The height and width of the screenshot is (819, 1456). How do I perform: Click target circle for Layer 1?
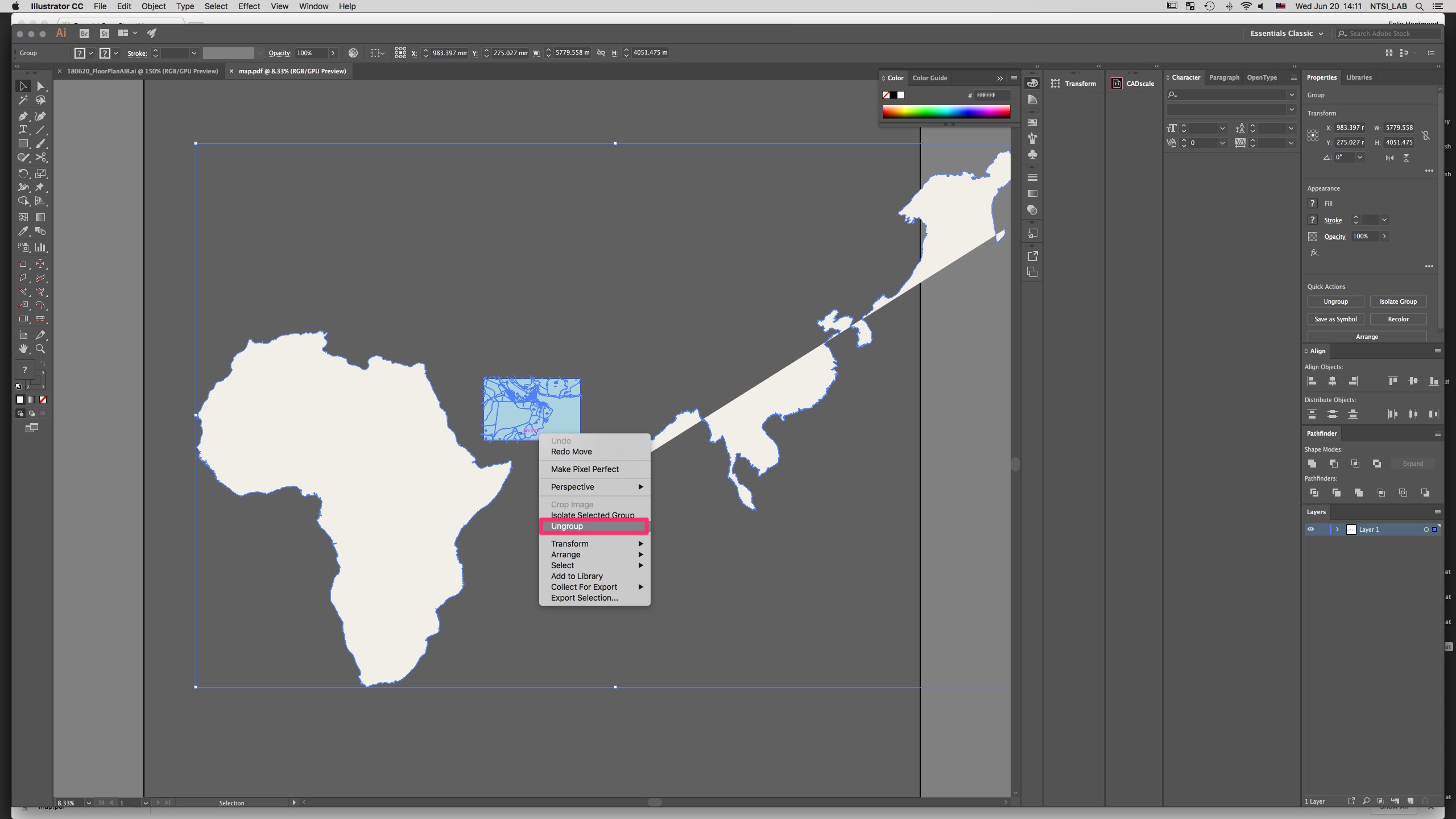point(1426,530)
